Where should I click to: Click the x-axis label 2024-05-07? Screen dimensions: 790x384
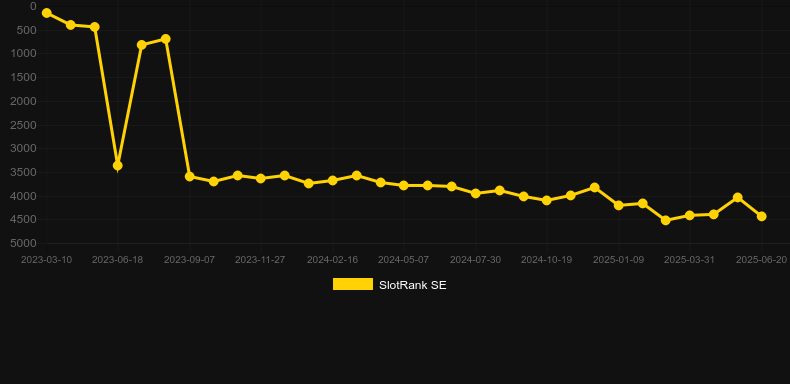[404, 260]
